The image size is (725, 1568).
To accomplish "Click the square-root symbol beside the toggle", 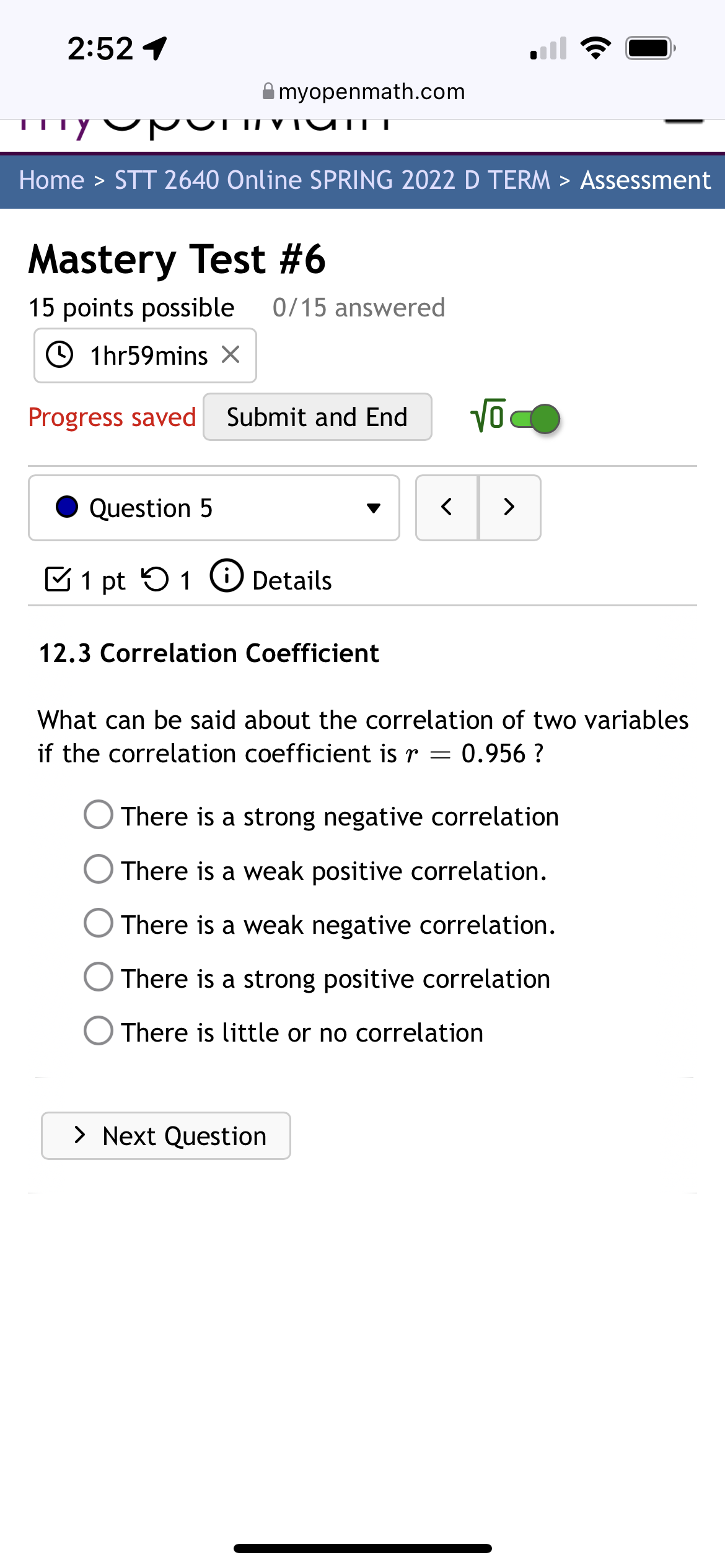I will [x=487, y=417].
